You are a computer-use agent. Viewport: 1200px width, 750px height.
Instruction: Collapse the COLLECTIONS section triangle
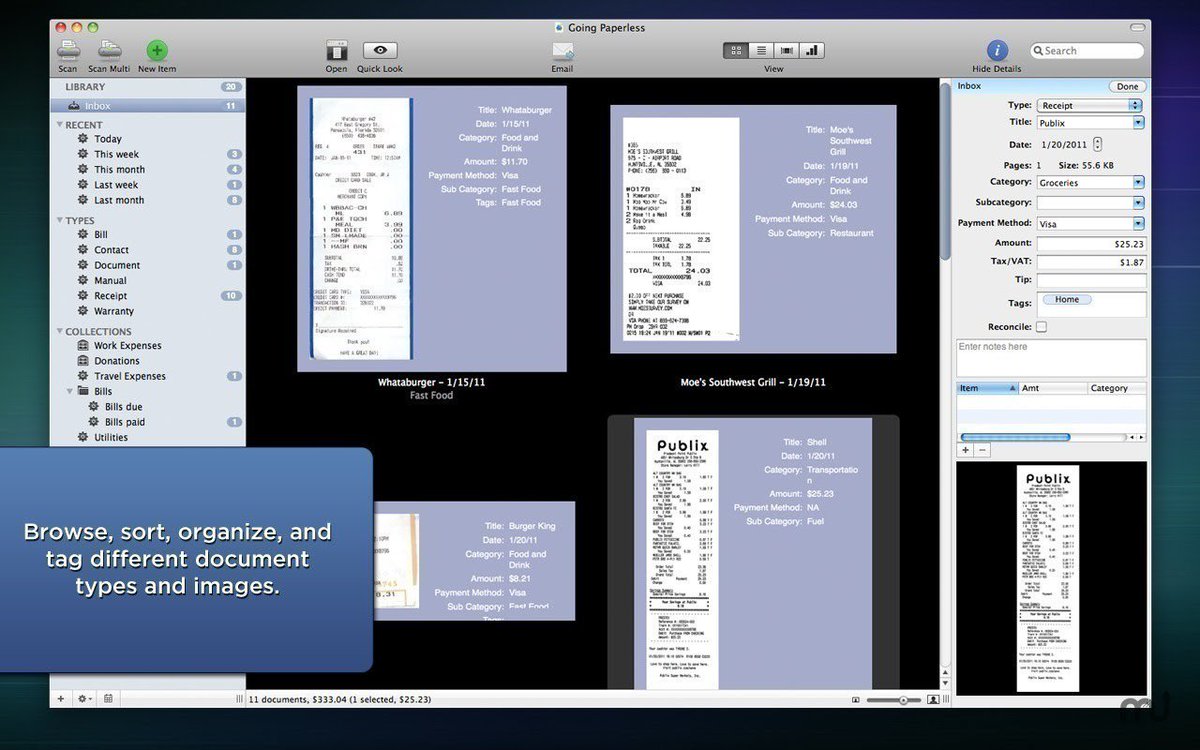[x=60, y=331]
